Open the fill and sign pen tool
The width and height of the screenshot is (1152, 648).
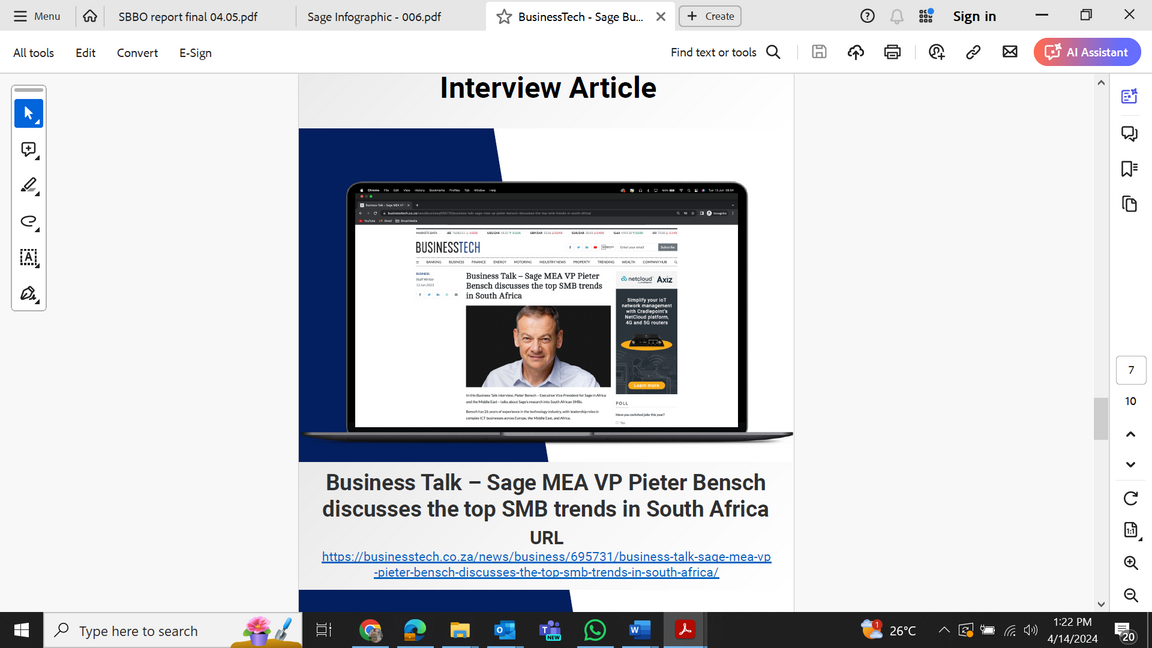click(x=29, y=293)
